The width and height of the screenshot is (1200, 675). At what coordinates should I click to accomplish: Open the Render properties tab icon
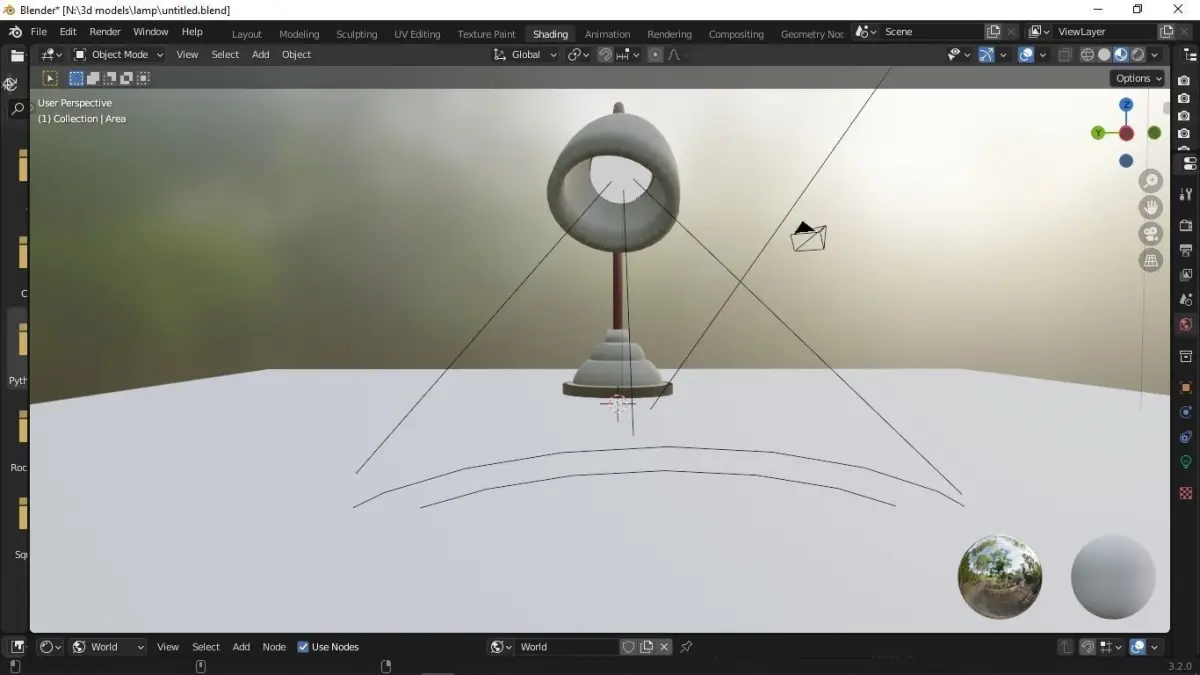click(x=1186, y=225)
